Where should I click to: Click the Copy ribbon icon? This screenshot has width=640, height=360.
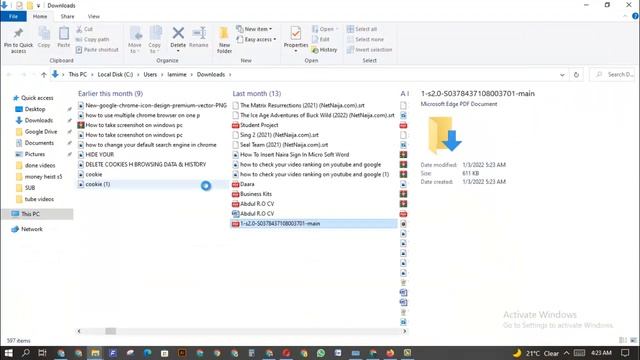(x=44, y=37)
